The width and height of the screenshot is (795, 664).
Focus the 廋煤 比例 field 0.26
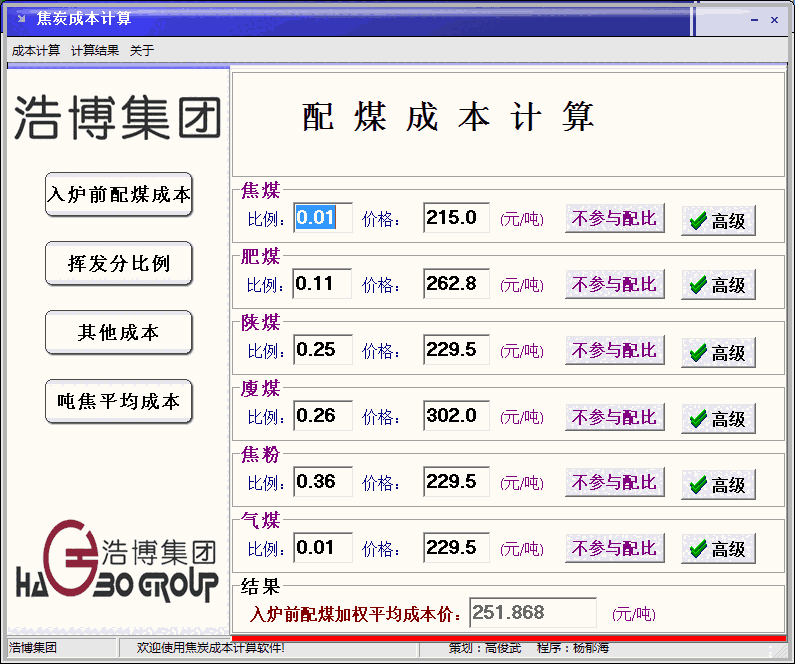(323, 416)
